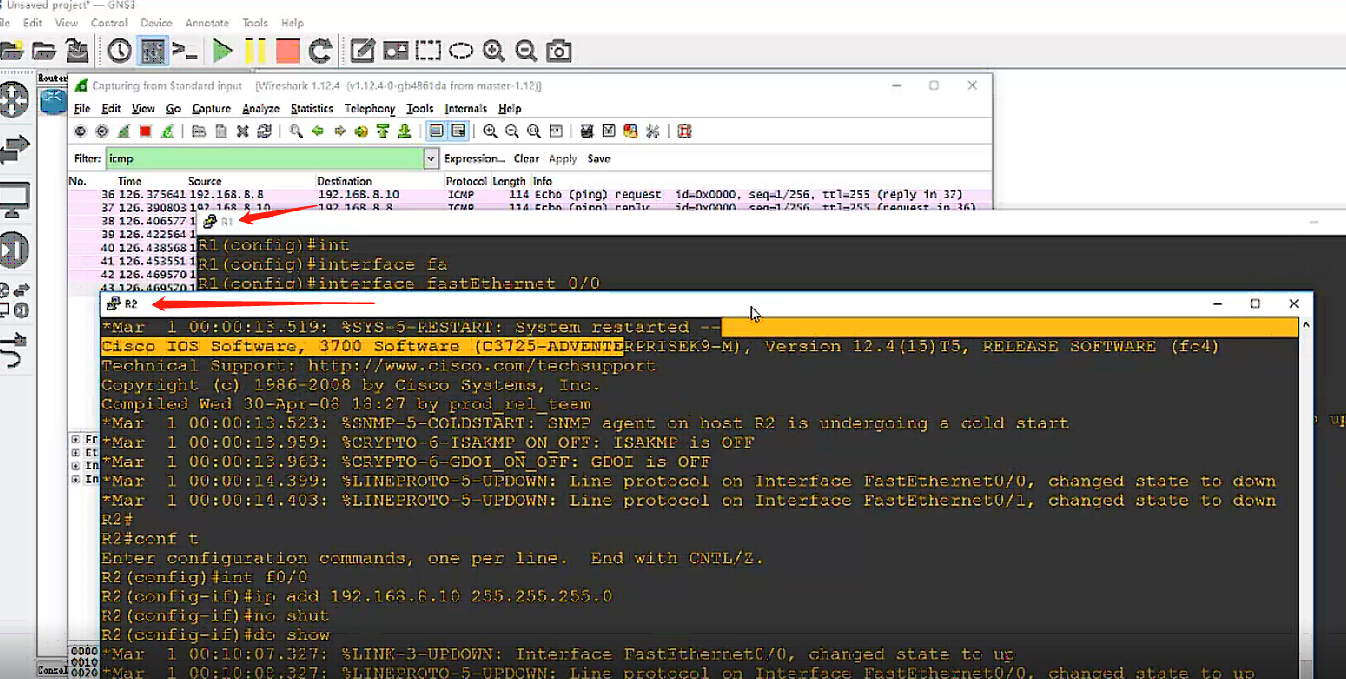Click GNS3 New project toolbar icon
This screenshot has height=679, width=1346.
[x=12, y=50]
